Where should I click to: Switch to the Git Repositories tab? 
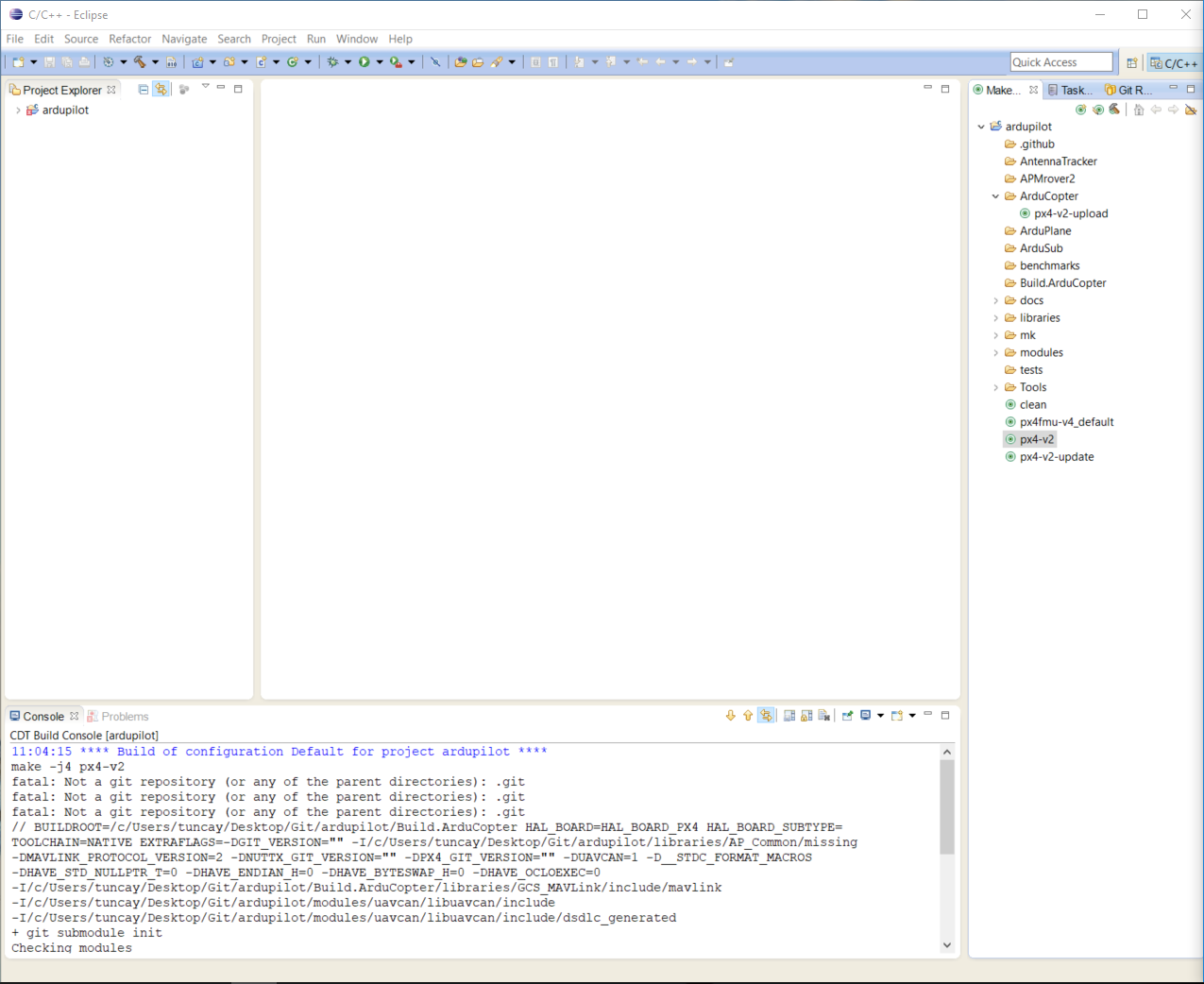tap(1129, 91)
